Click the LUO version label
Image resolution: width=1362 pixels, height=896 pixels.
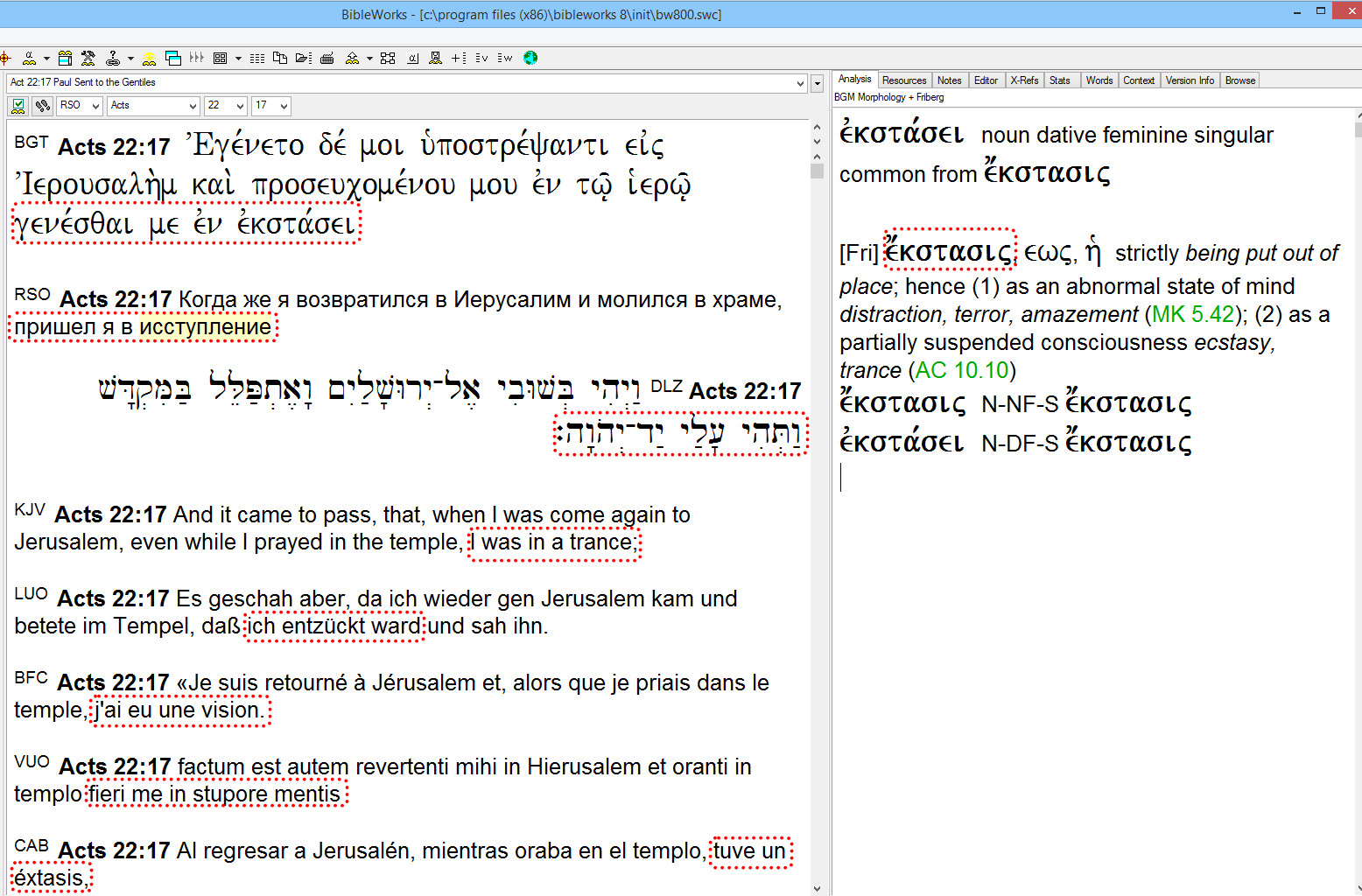(x=31, y=593)
